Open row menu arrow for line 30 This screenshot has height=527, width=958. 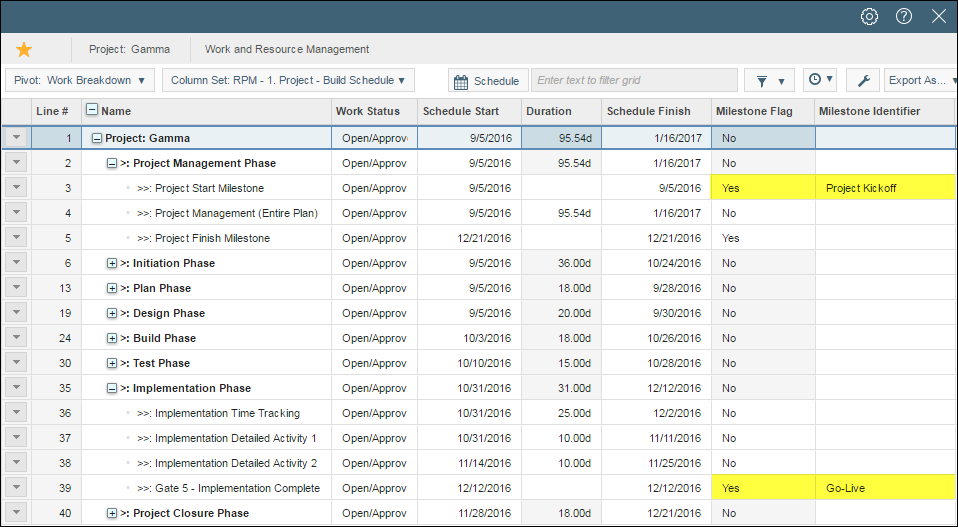16,363
